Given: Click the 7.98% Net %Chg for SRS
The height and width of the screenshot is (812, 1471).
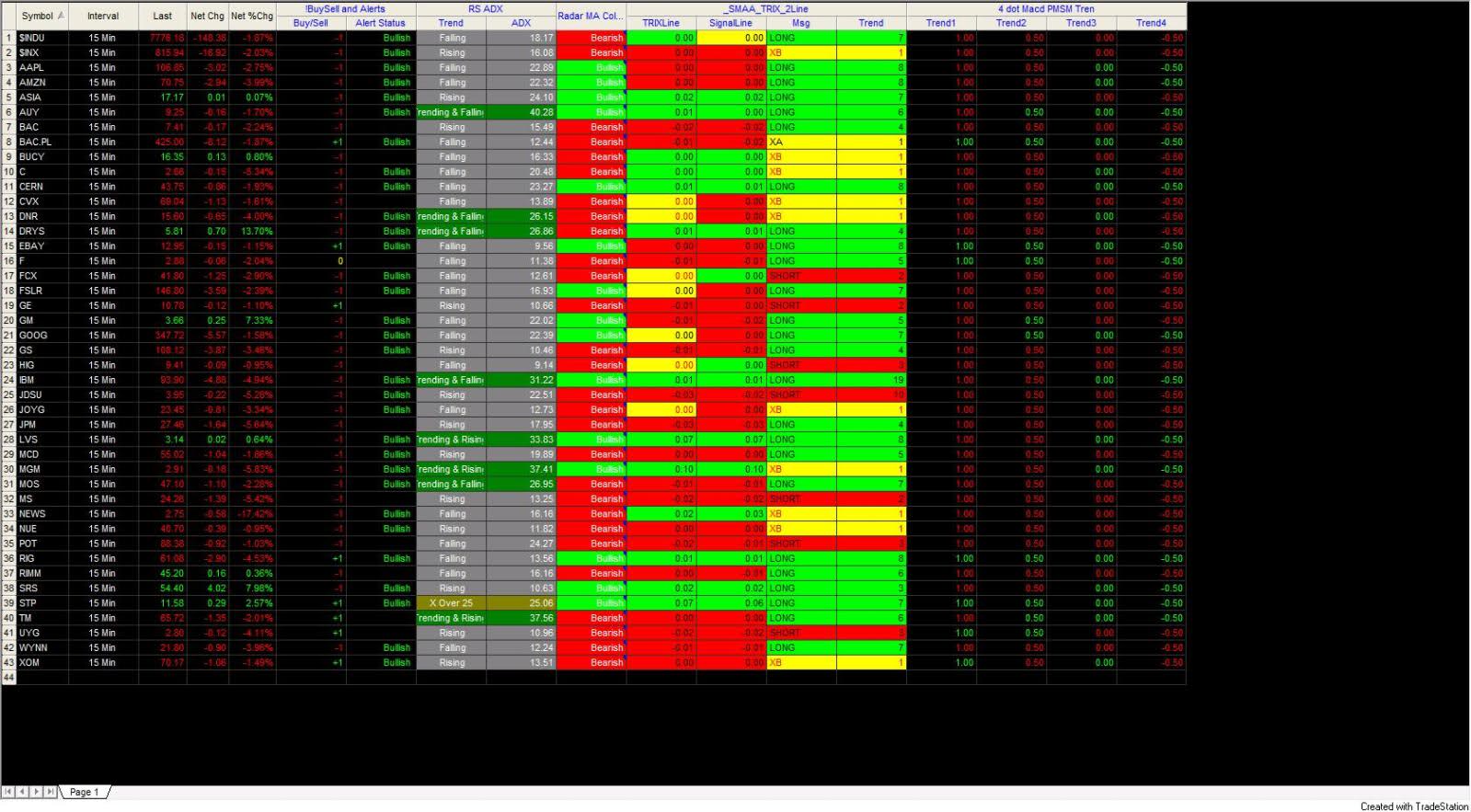Looking at the screenshot, I should 252,589.
